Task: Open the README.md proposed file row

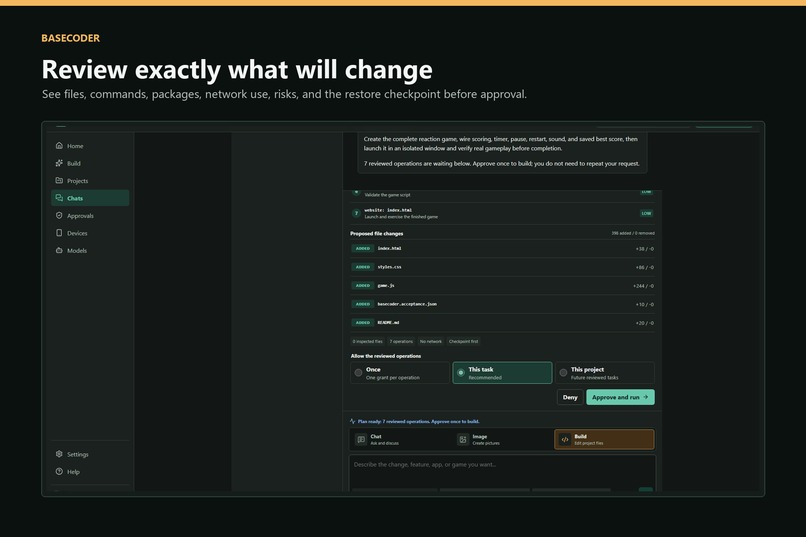Action: point(502,322)
